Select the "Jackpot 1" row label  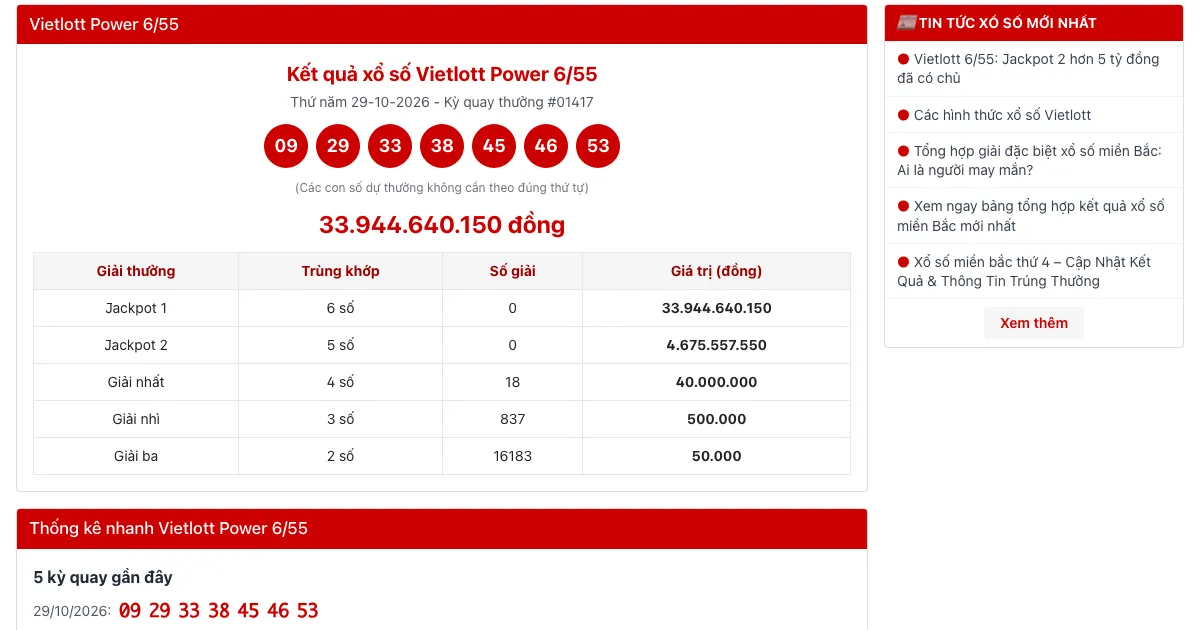tap(136, 308)
